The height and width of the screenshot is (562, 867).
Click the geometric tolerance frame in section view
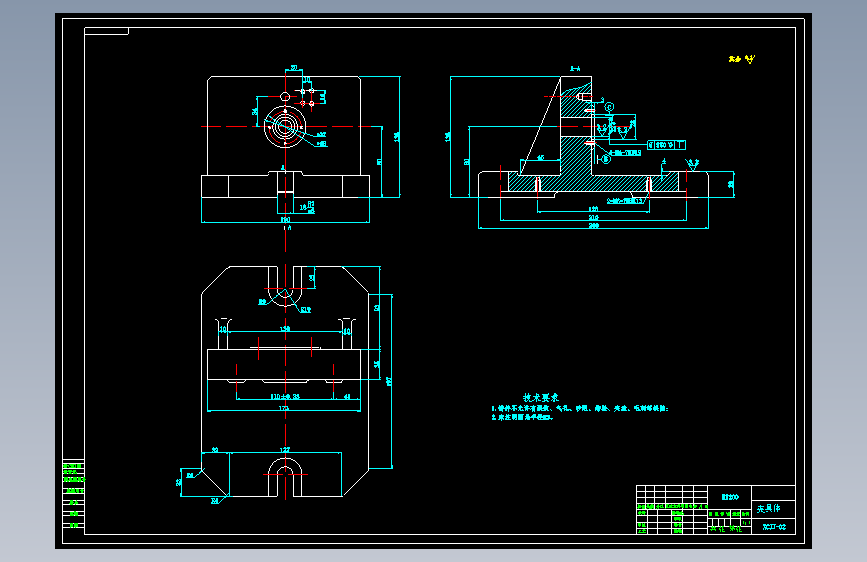pos(666,145)
